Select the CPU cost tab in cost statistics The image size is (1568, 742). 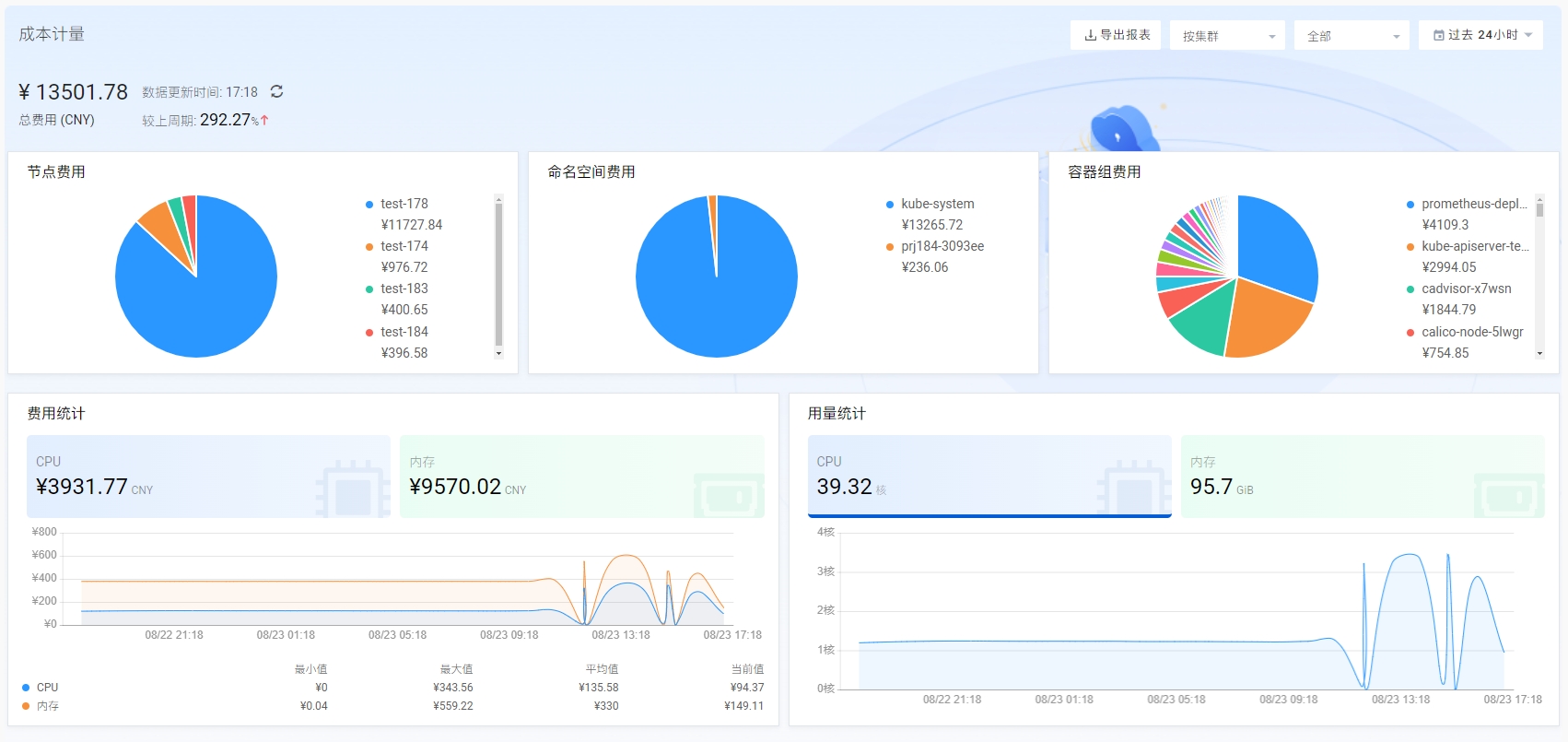208,476
